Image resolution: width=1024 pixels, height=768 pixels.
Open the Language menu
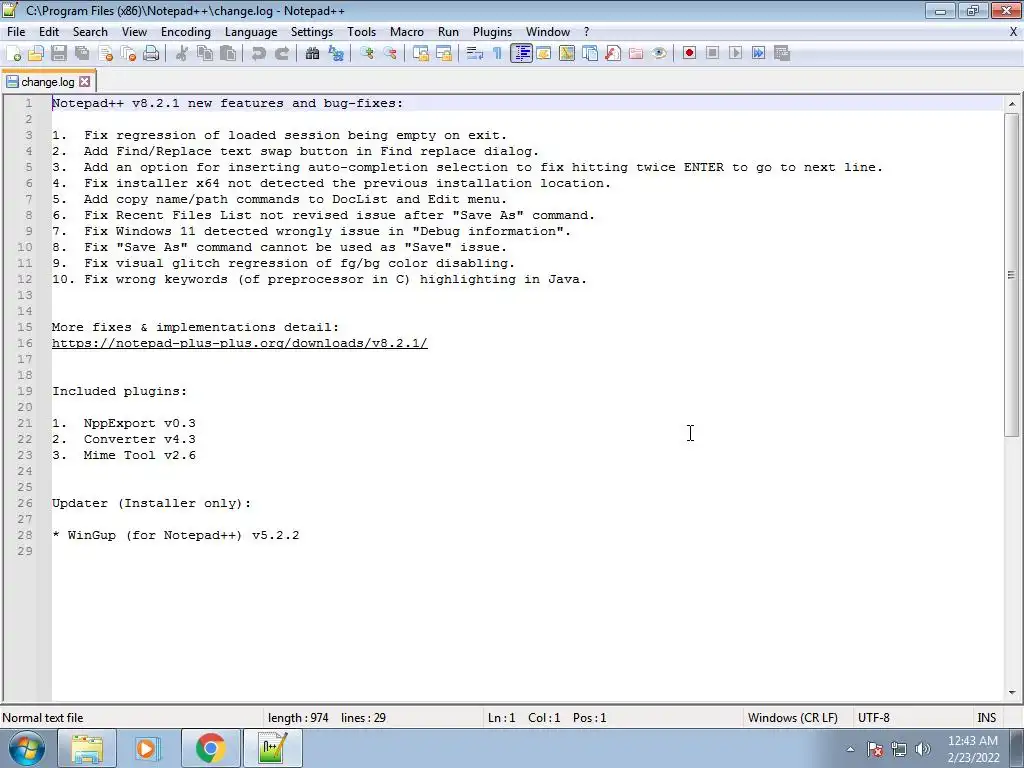(x=251, y=31)
